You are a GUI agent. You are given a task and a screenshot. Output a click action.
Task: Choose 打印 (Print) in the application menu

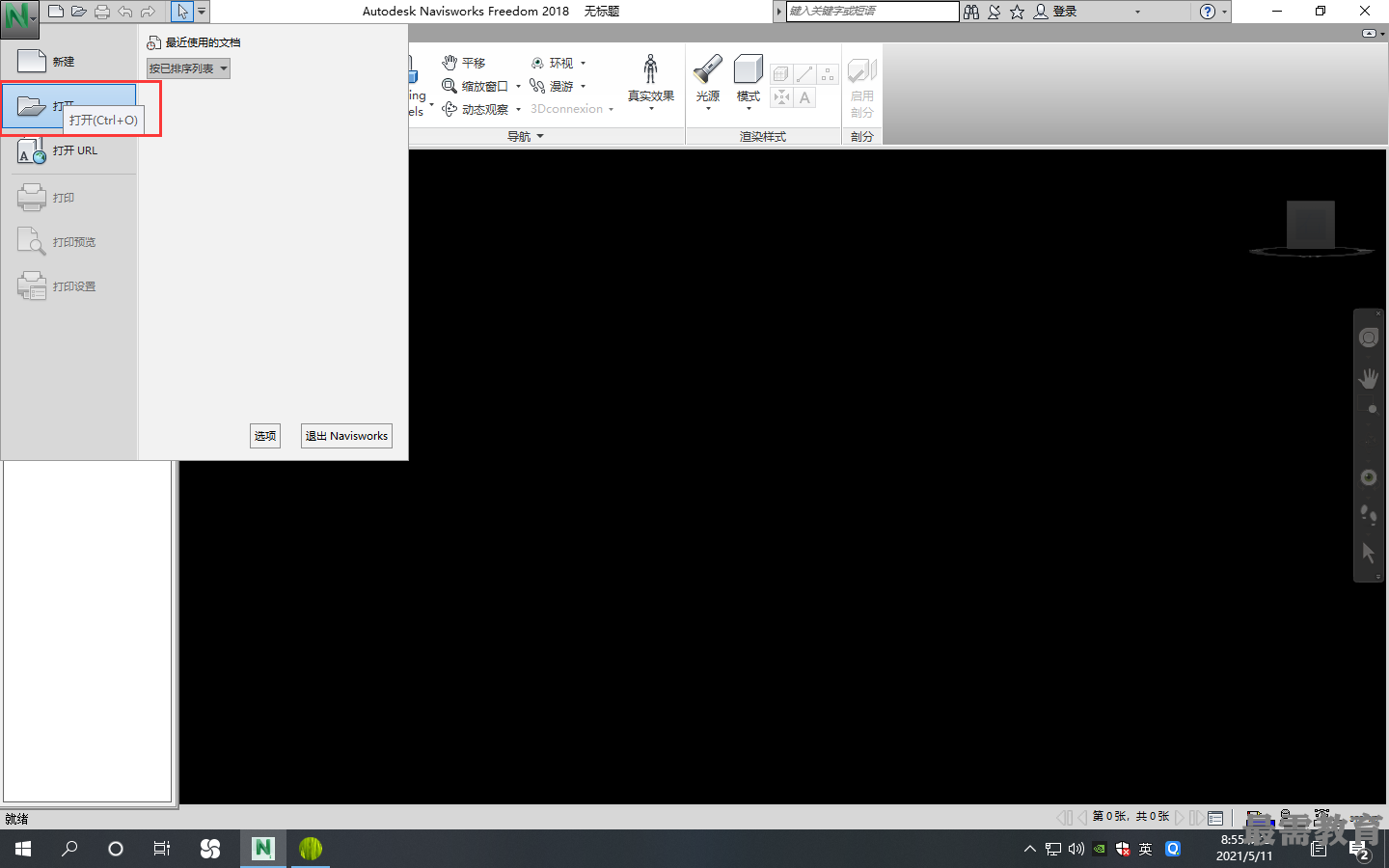tap(69, 198)
